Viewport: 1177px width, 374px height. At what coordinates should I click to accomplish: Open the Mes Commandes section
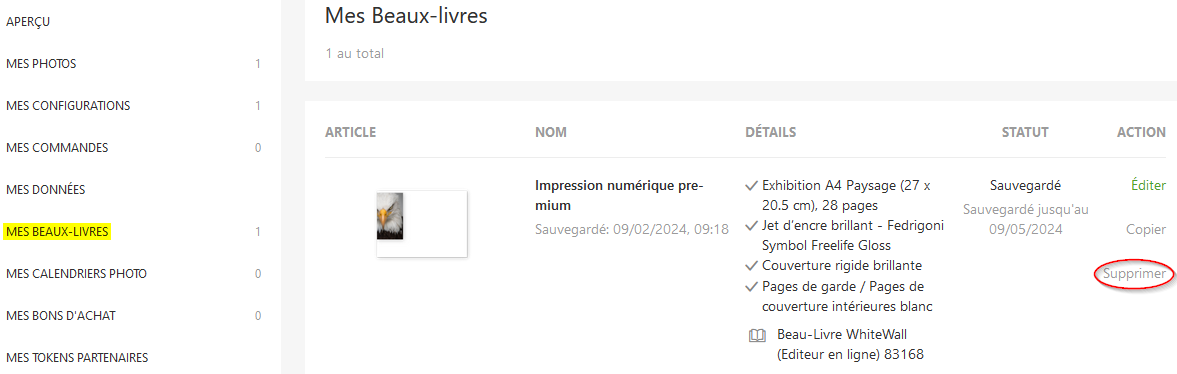(x=57, y=148)
